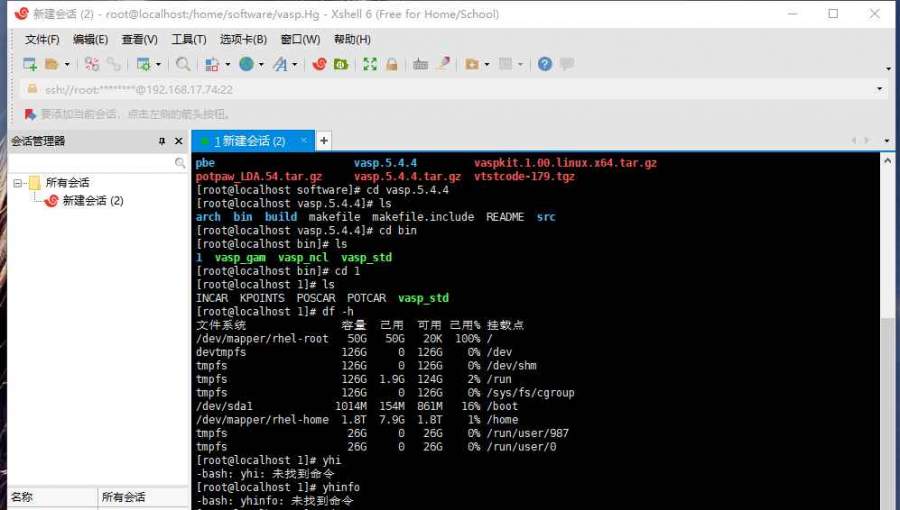Click the keyboard mapping icon
Viewport: 900px width, 510px height.
(x=421, y=64)
